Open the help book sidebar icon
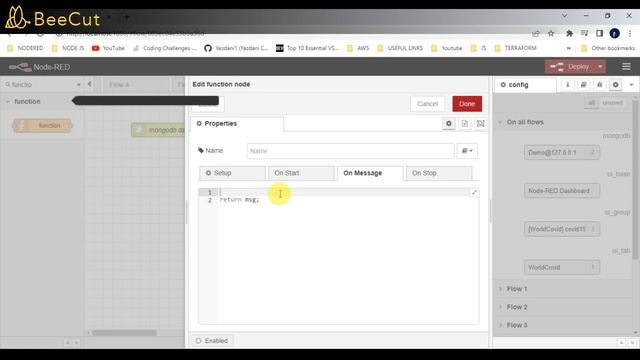This screenshot has height=360, width=640. pyautogui.click(x=583, y=84)
